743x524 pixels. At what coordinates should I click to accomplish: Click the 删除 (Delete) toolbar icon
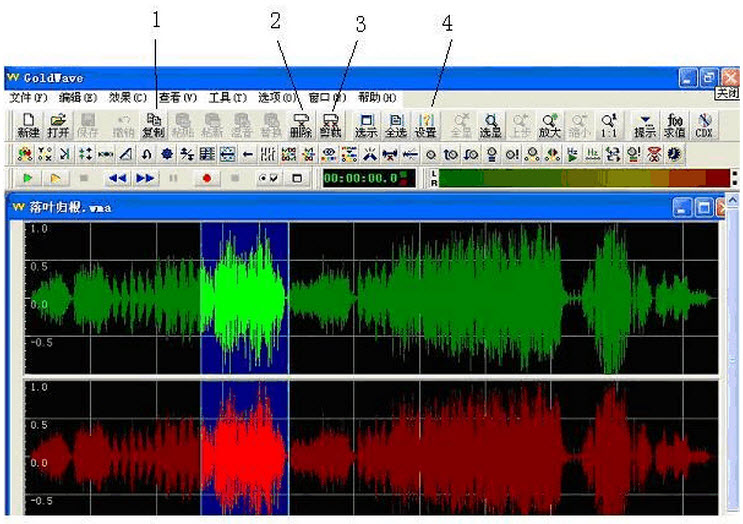coord(300,124)
